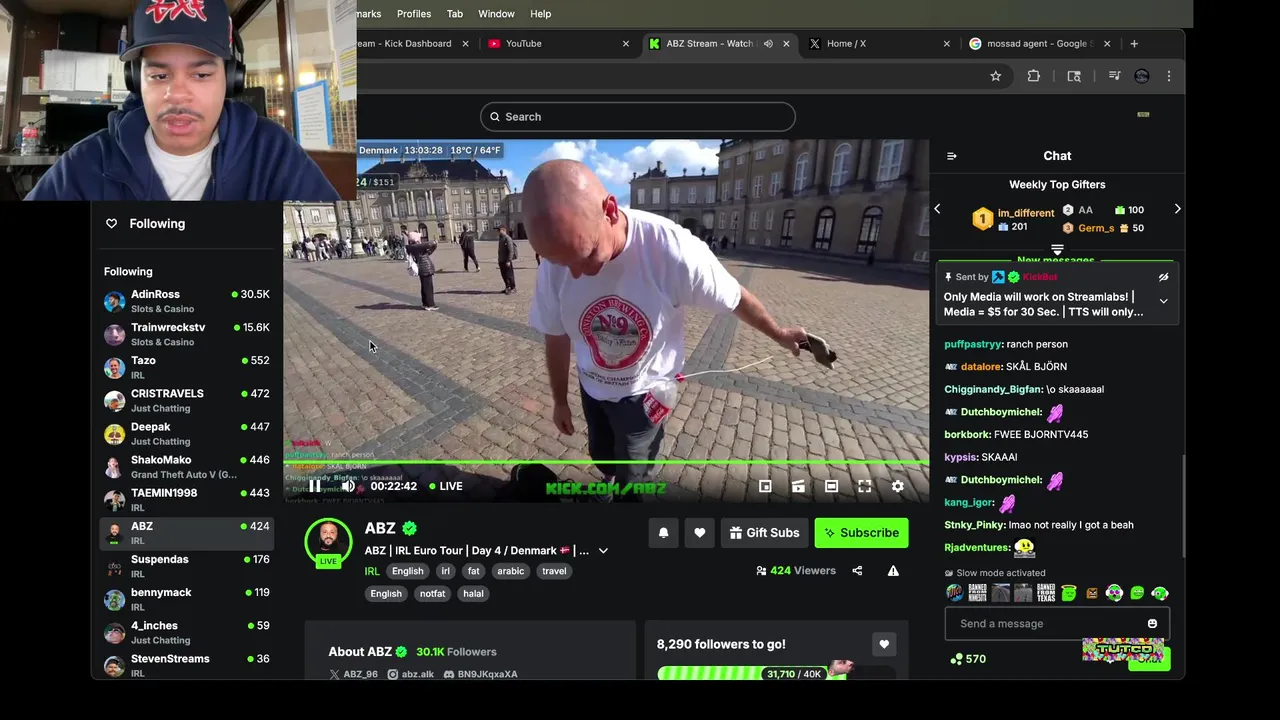Open ShakoMako channel in sidebar
Image resolution: width=1280 pixels, height=720 pixels.
point(187,467)
